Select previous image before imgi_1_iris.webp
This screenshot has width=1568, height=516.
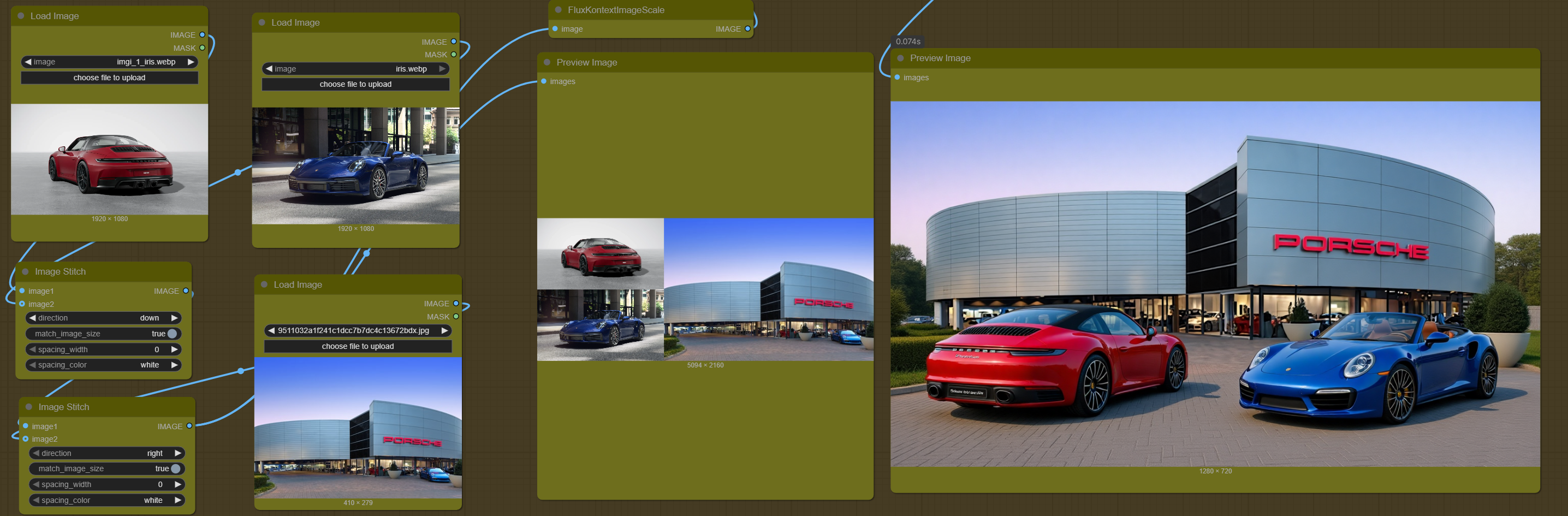[x=28, y=62]
